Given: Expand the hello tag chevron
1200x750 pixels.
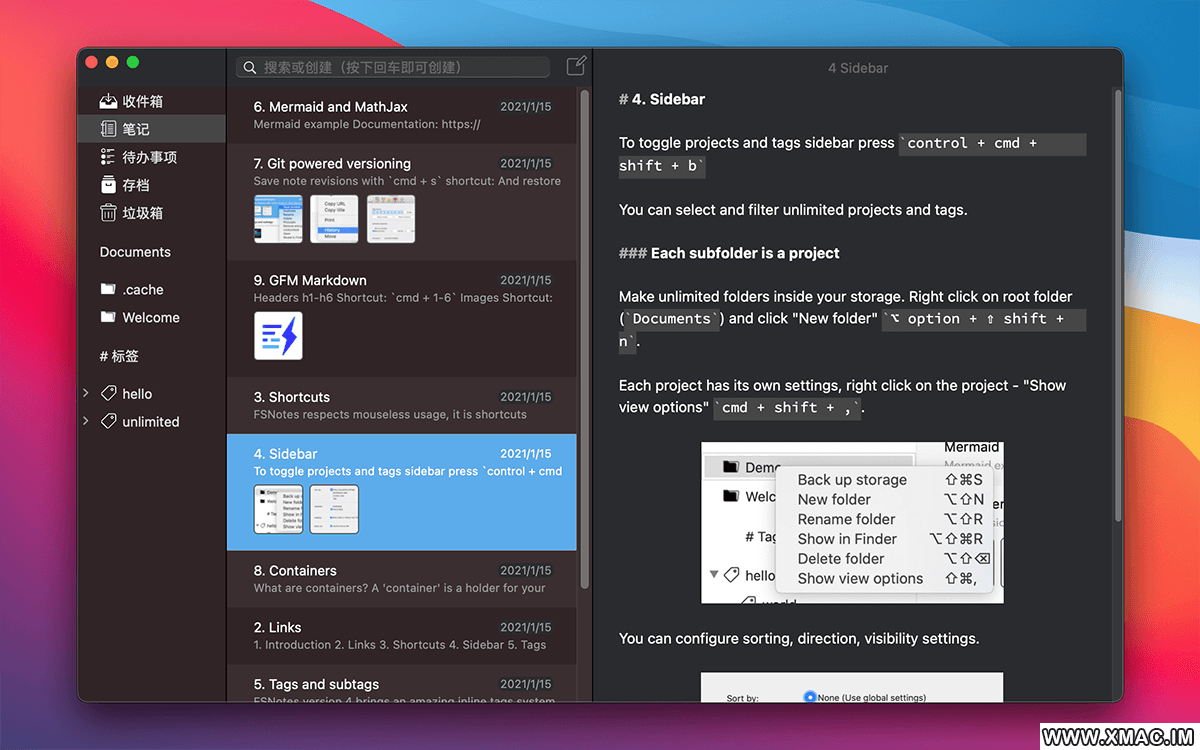Looking at the screenshot, I should coord(86,394).
